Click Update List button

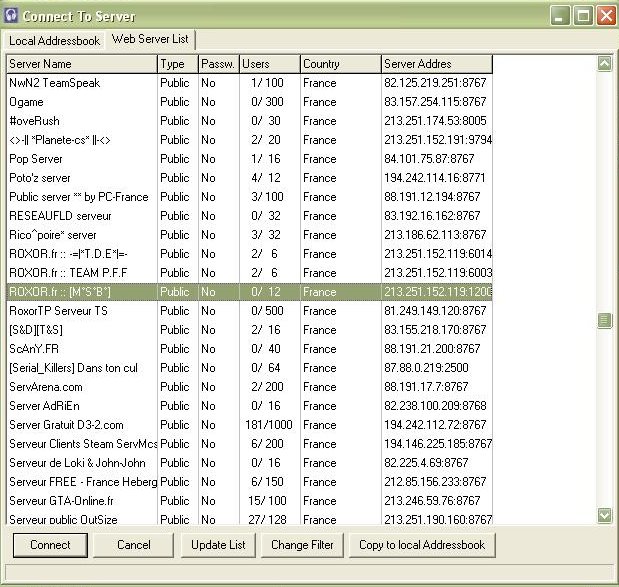point(218,545)
